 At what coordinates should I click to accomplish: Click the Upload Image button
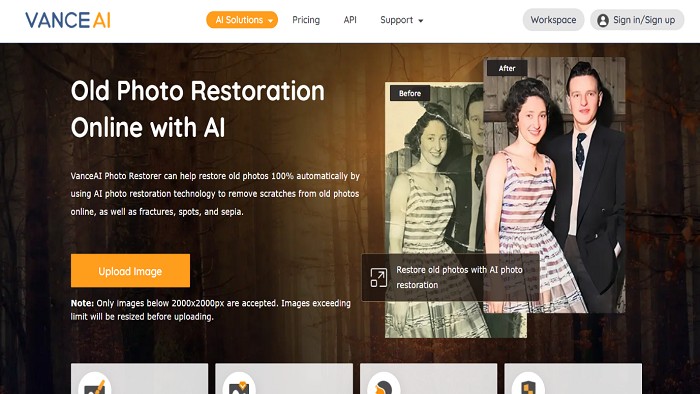[130, 270]
